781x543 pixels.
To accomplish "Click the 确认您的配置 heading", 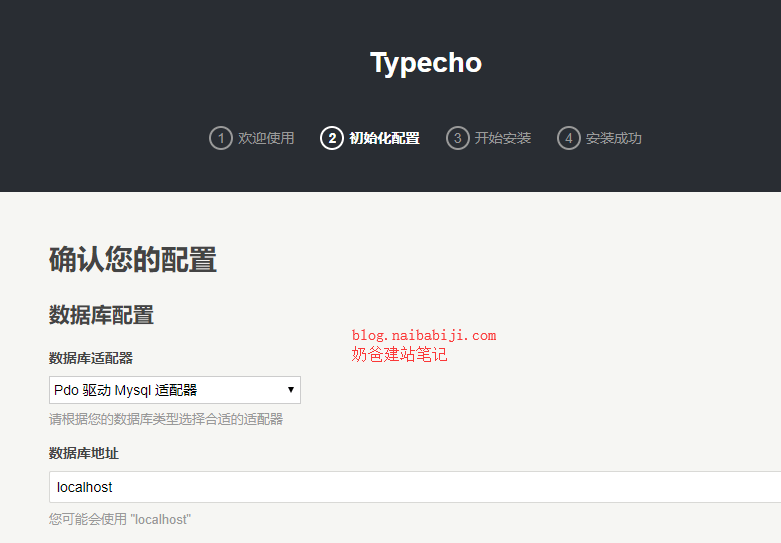I will (x=132, y=260).
